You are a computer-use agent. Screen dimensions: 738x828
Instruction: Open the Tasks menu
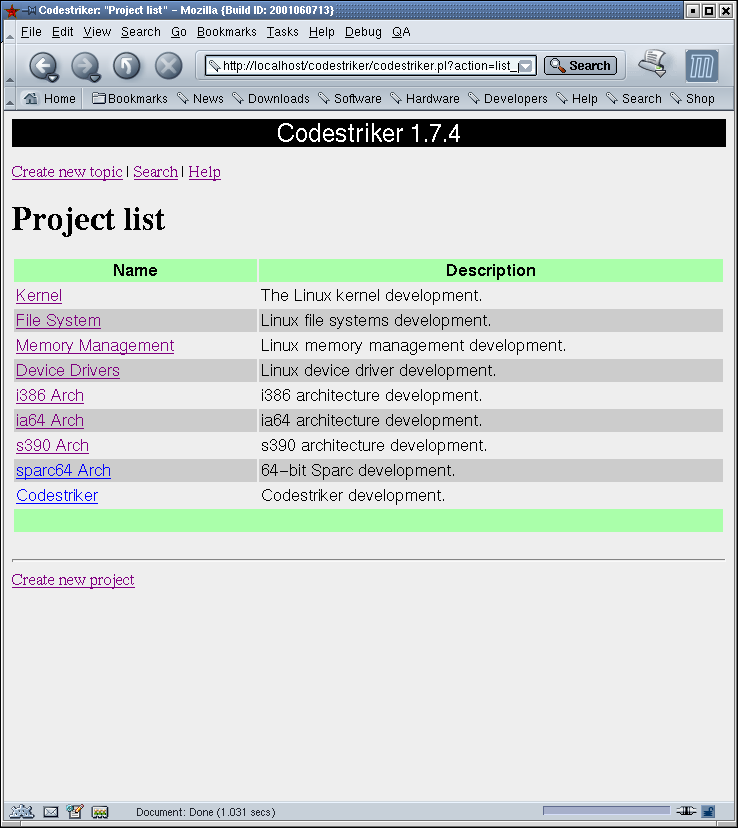coord(282,32)
